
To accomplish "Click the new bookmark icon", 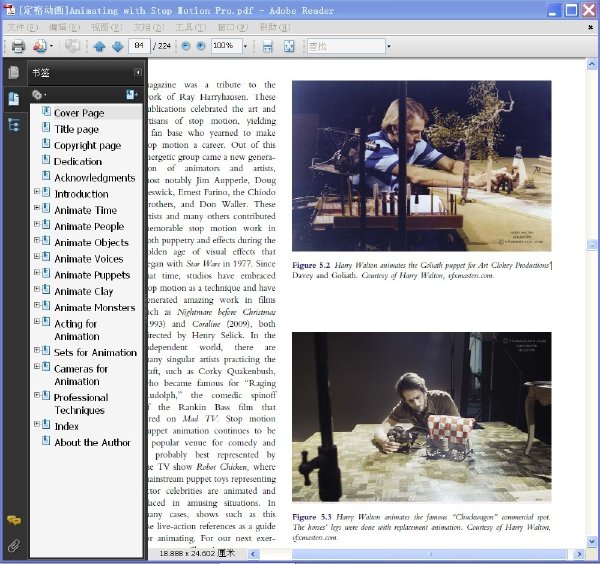I will (132, 95).
